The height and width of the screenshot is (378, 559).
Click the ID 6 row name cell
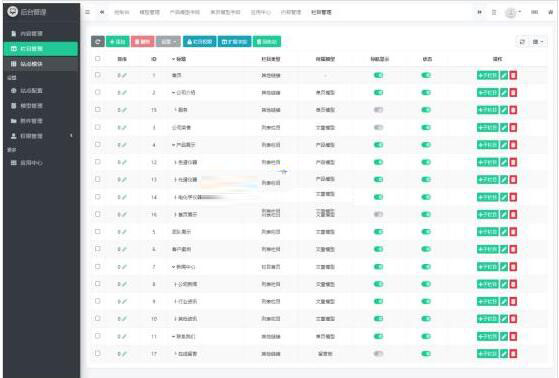click(181, 249)
